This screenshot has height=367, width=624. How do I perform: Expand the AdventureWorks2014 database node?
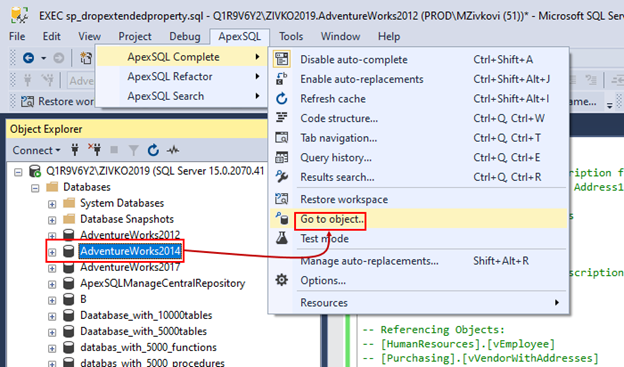52,252
